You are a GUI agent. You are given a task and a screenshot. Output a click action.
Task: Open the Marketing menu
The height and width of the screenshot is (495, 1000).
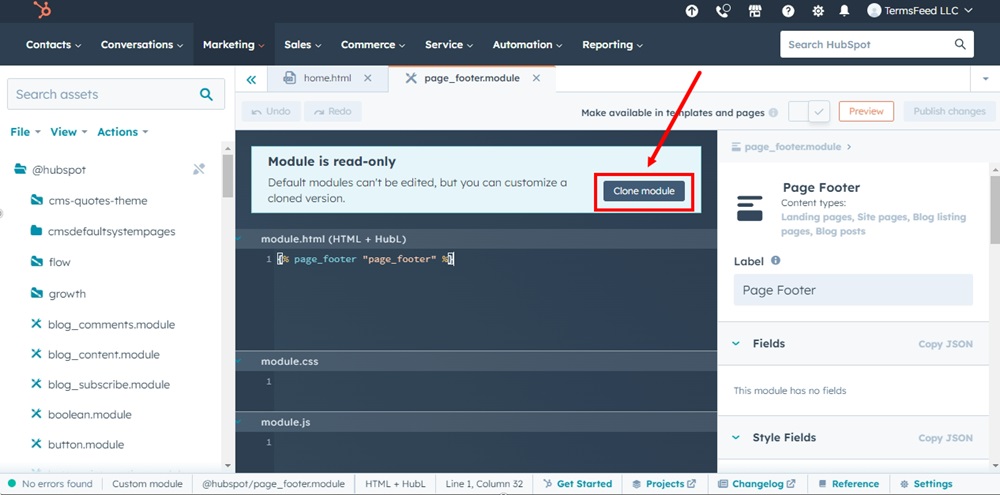click(233, 45)
